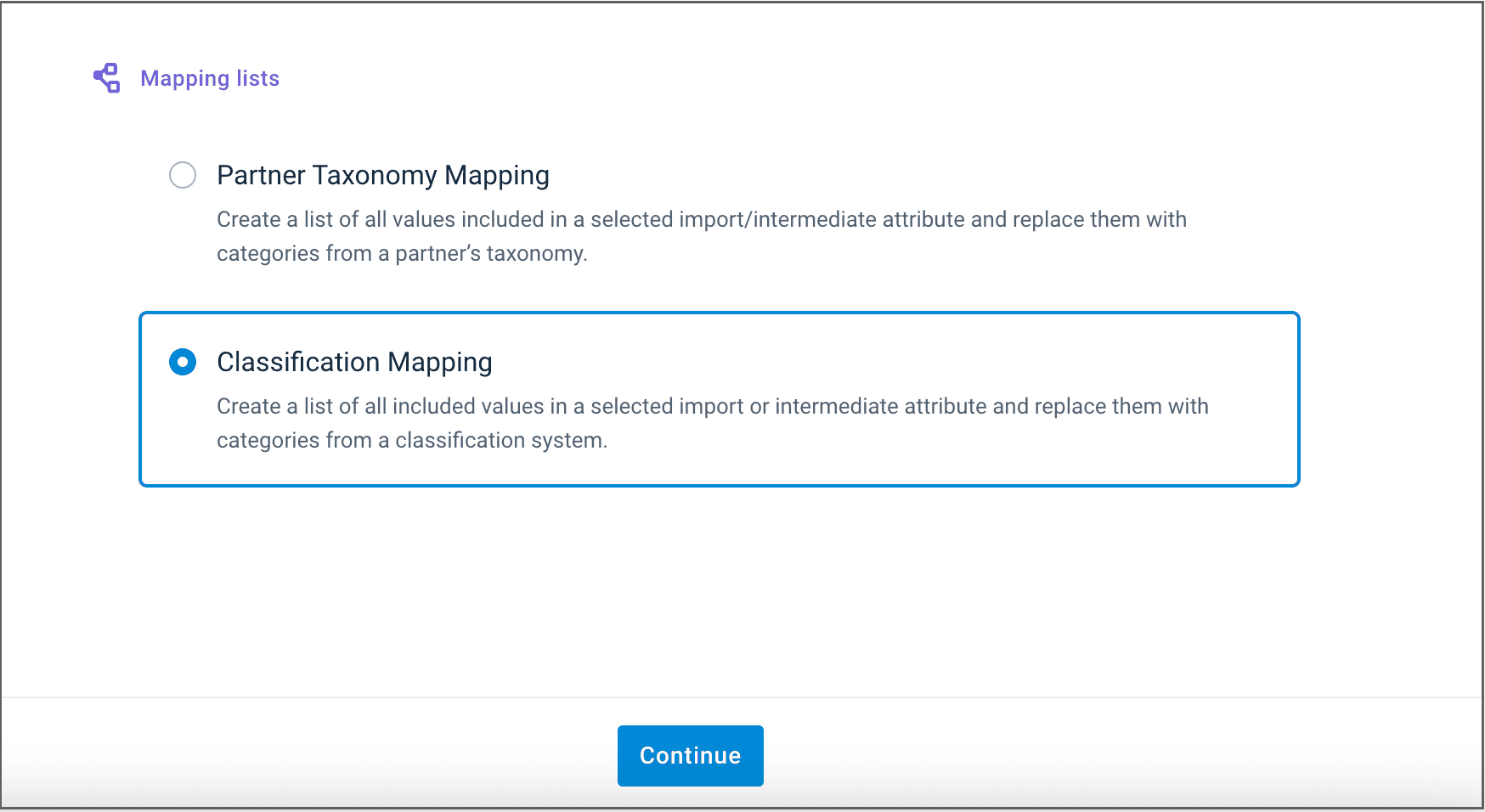Click the word 'Classification' in the second option title
This screenshot has width=1485, height=812.
[297, 362]
